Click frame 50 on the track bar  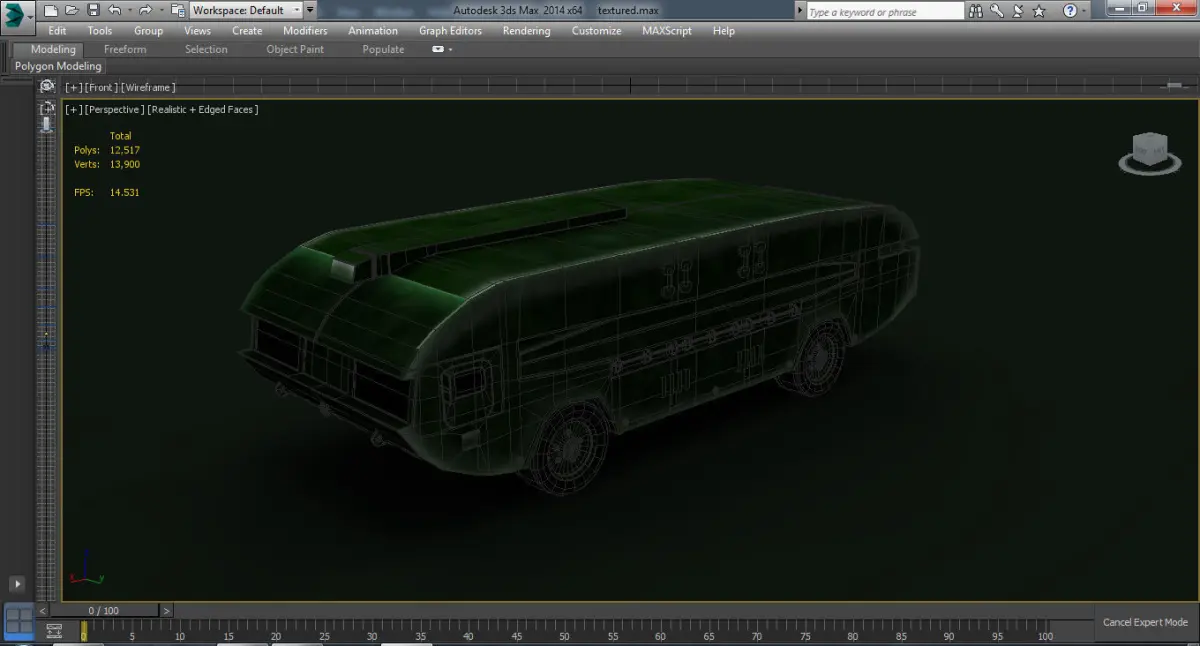(564, 632)
